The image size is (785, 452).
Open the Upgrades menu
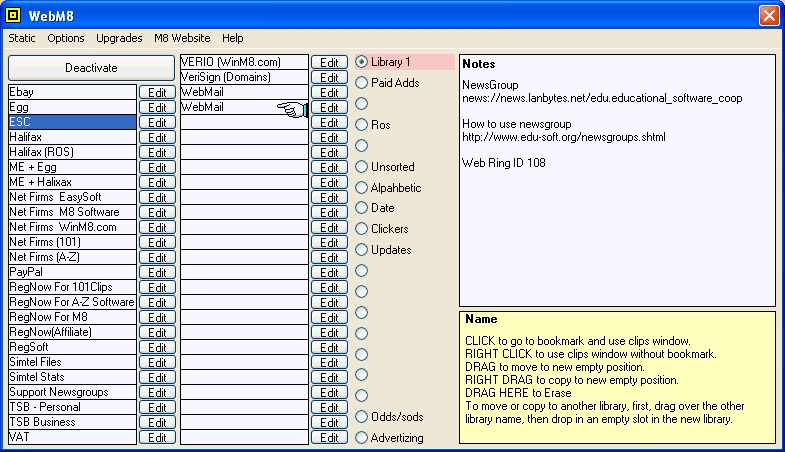tap(119, 38)
